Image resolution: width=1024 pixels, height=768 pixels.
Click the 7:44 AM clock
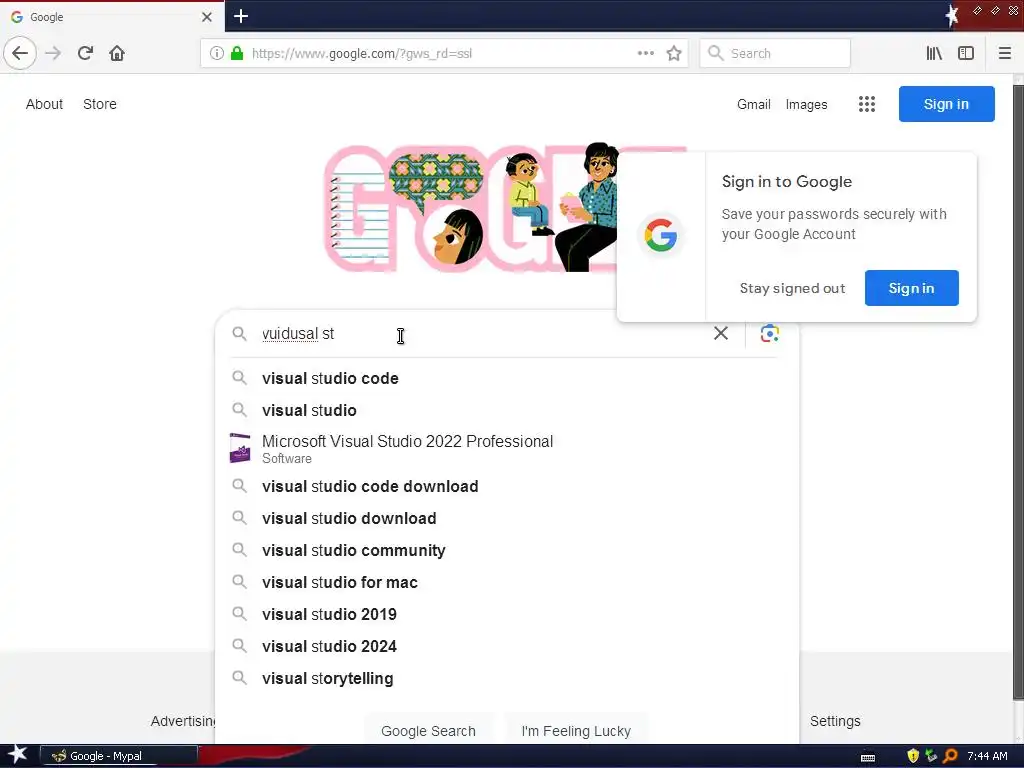tap(987, 756)
